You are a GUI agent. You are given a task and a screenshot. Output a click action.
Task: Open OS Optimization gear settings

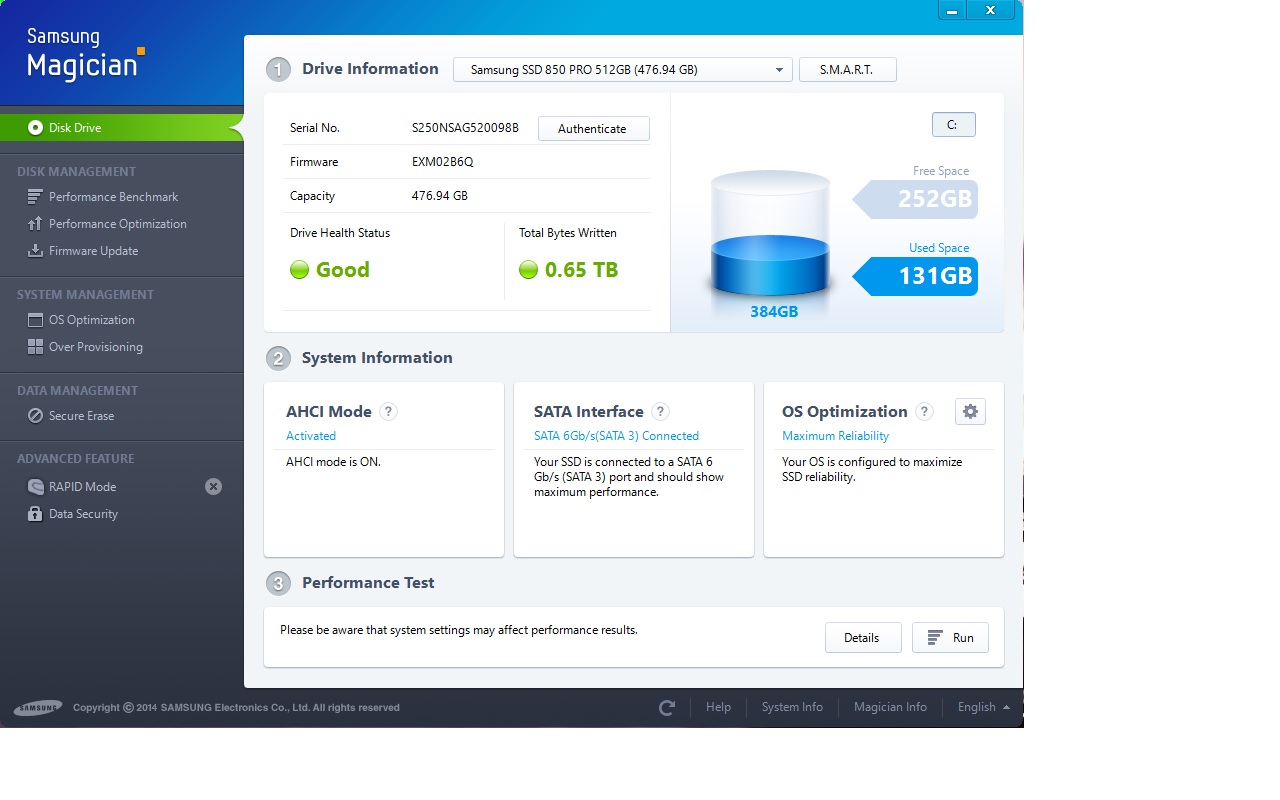point(970,411)
